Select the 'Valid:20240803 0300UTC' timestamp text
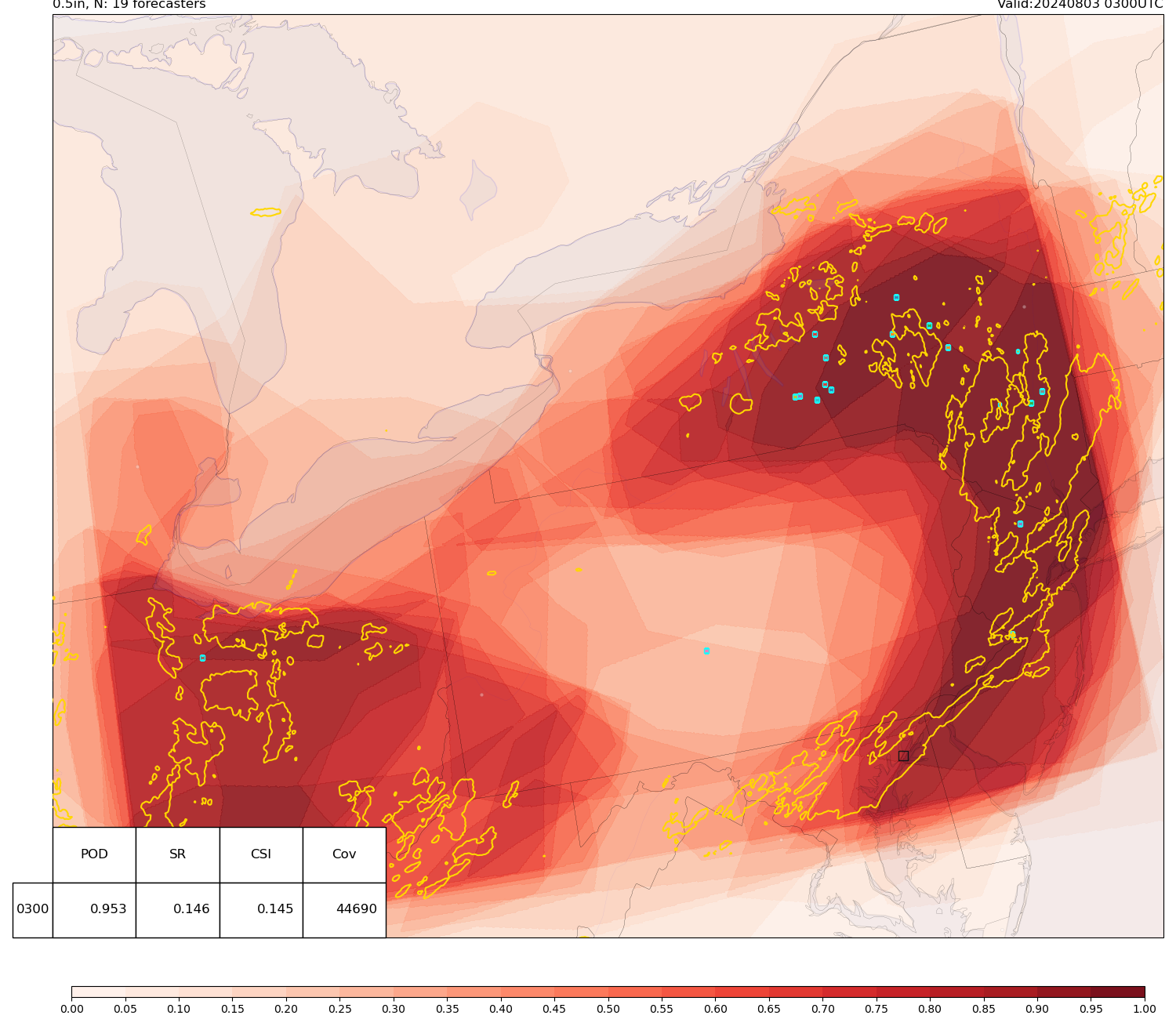The image size is (1176, 1019). tap(1080, 5)
